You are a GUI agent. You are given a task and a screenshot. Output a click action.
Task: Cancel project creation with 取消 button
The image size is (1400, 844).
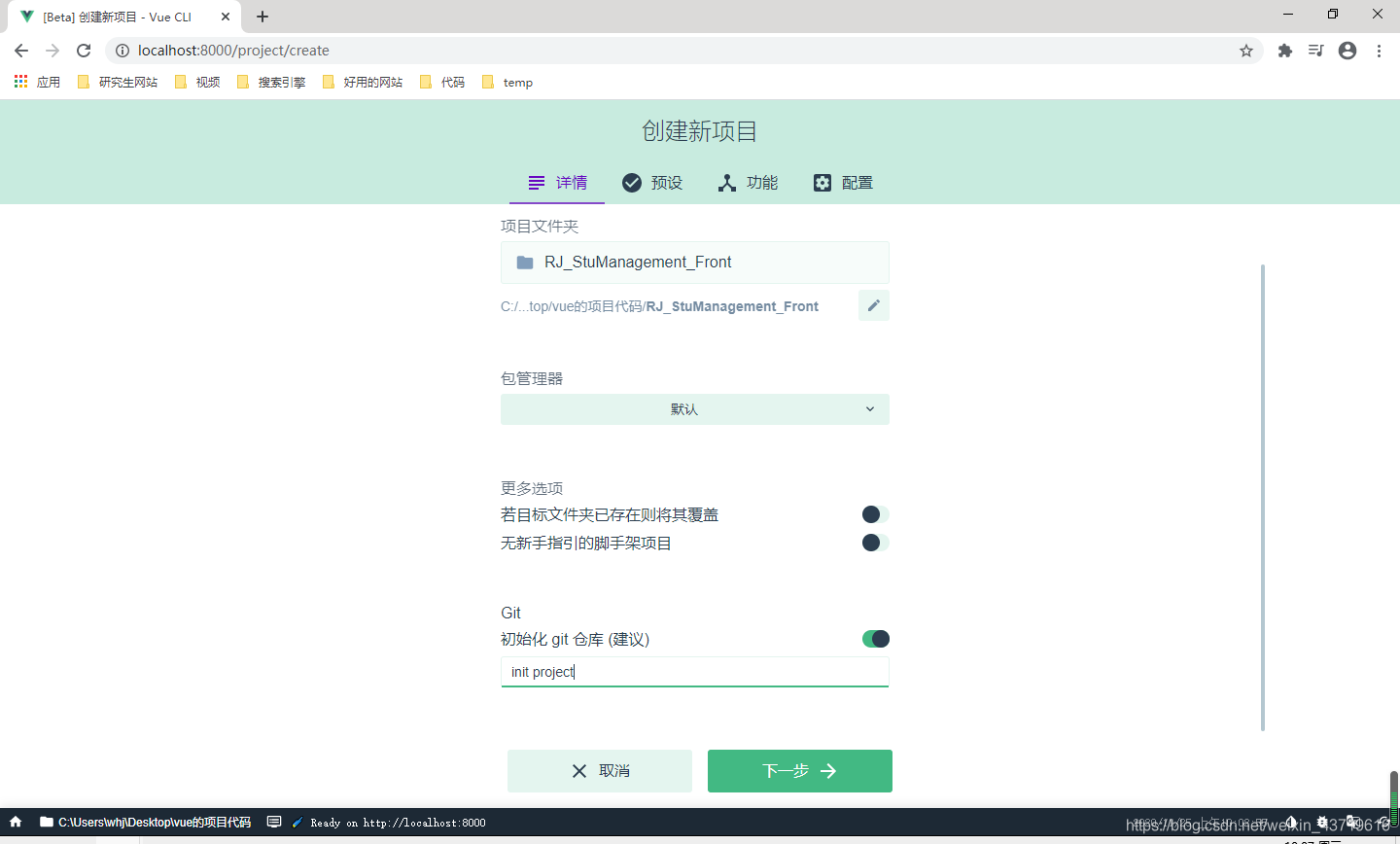click(x=600, y=771)
